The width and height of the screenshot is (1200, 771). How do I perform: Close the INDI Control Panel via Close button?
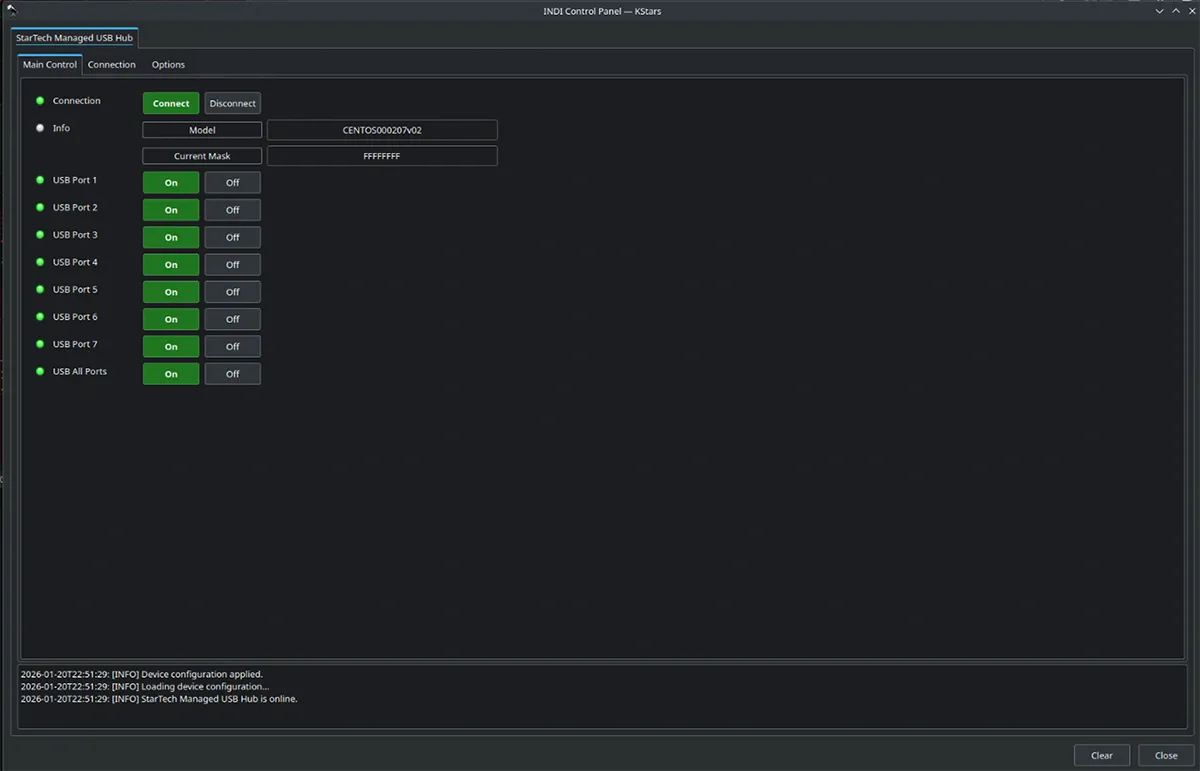(x=1166, y=756)
